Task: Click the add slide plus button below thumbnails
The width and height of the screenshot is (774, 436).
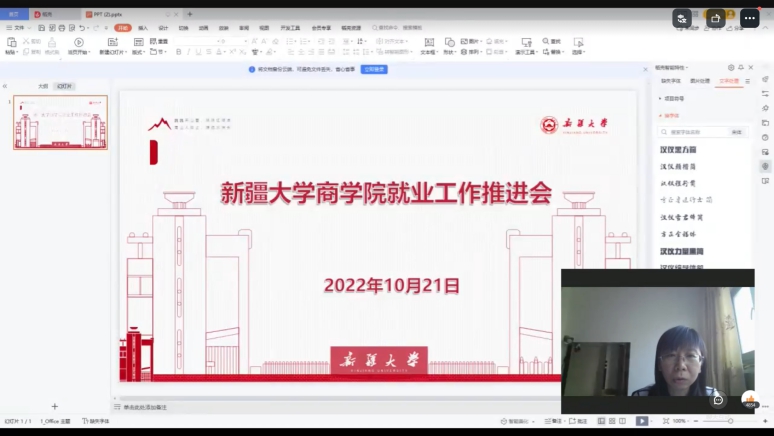Action: coord(55,406)
